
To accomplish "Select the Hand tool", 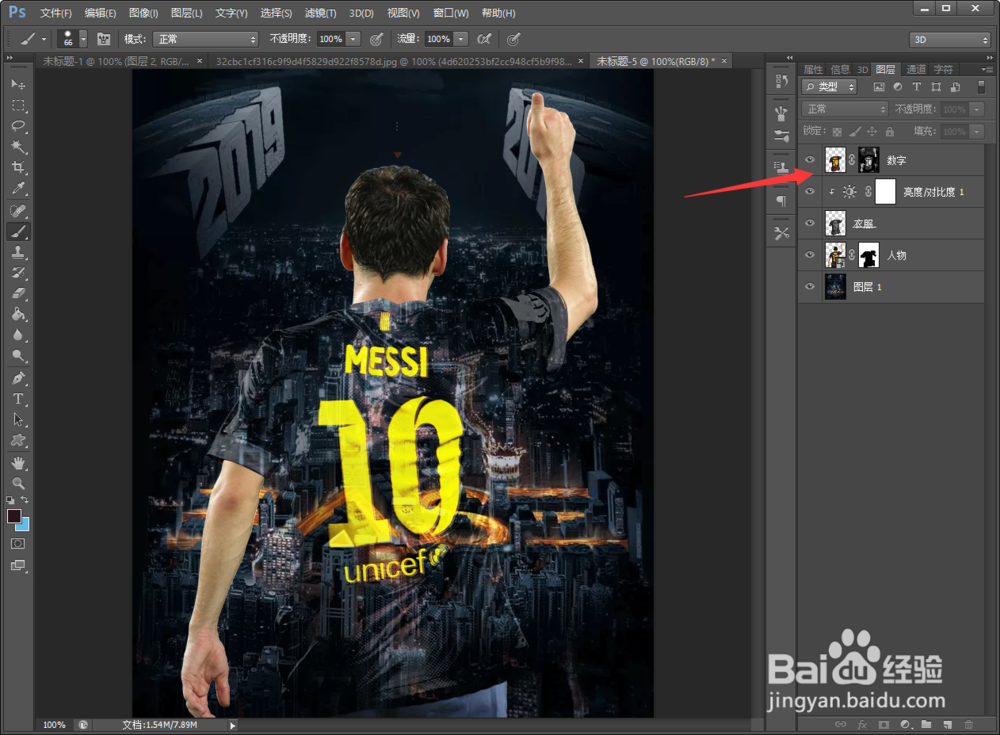I will (x=18, y=463).
